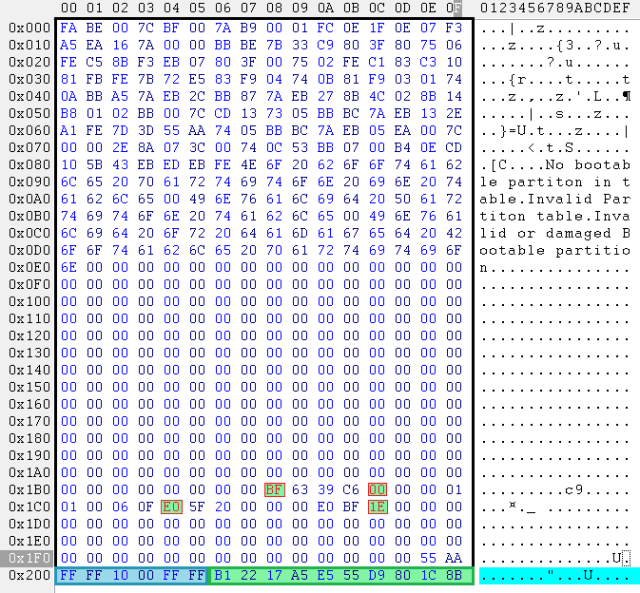This screenshot has height=593, width=640.
Task: Click ASCII text 'titon table.Inva'
Action: (x=555, y=216)
